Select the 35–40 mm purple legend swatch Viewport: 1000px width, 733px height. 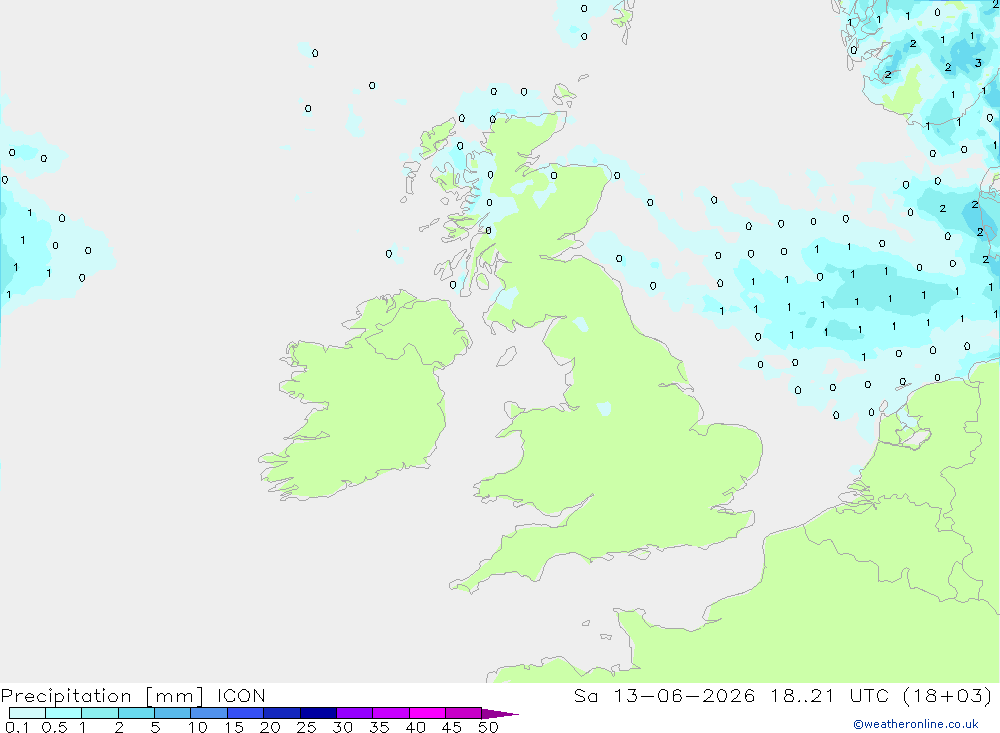(x=390, y=713)
